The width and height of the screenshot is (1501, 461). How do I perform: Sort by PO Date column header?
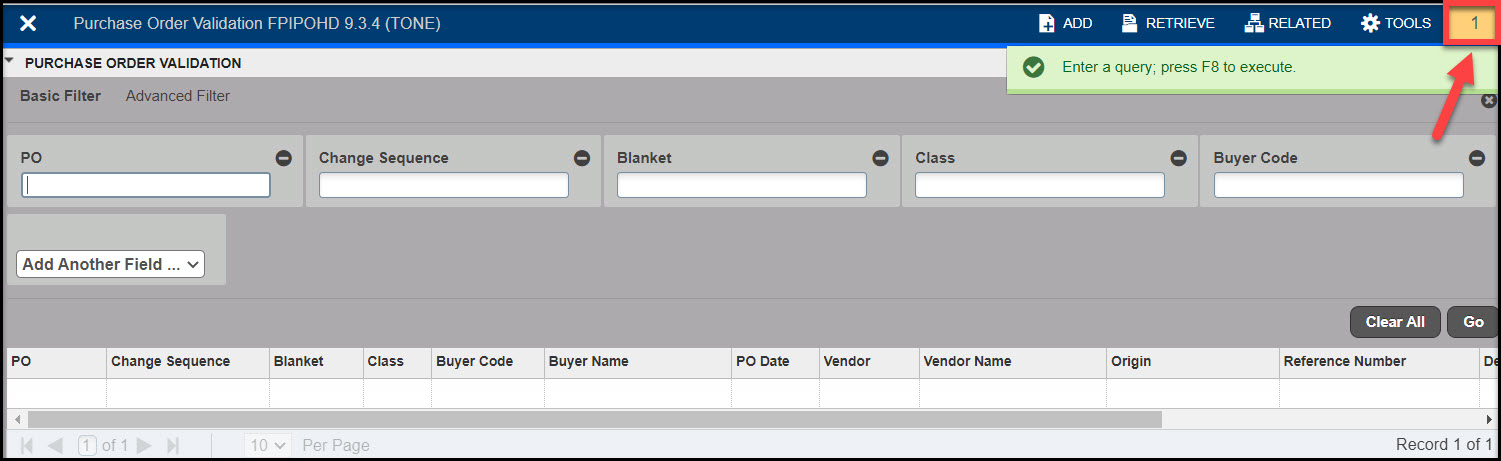tap(775, 362)
